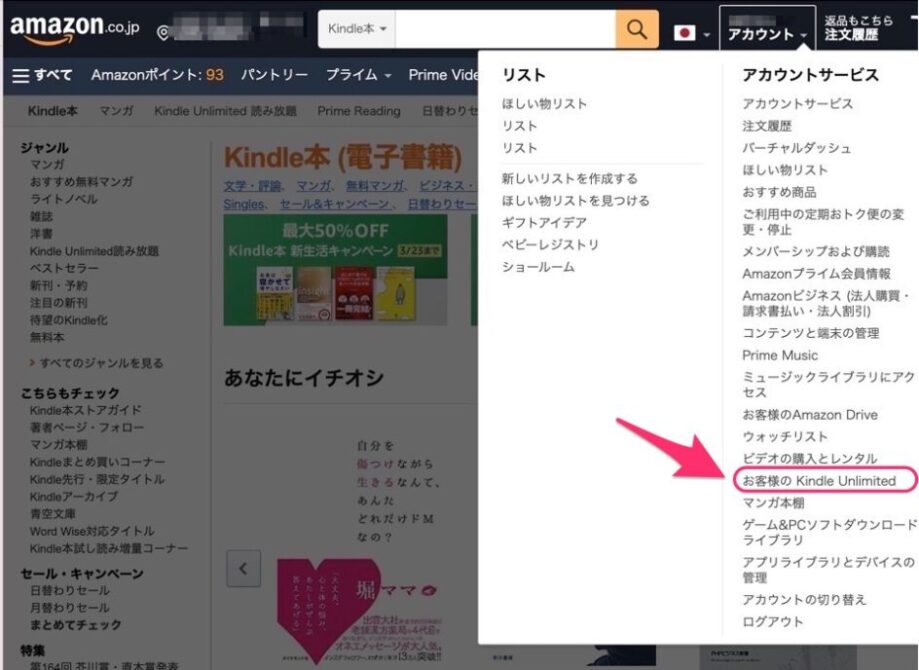Image resolution: width=919 pixels, height=670 pixels.
Task: Select ビデオの購入とレンタル
Action: (x=809, y=458)
